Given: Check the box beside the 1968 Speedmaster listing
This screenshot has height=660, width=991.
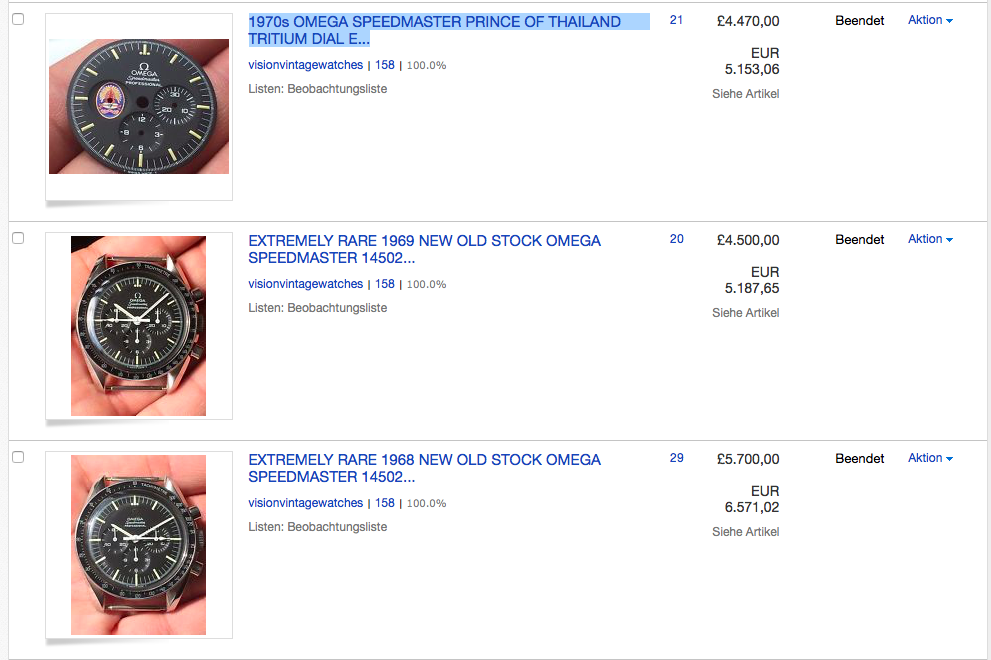Looking at the screenshot, I should (x=18, y=457).
